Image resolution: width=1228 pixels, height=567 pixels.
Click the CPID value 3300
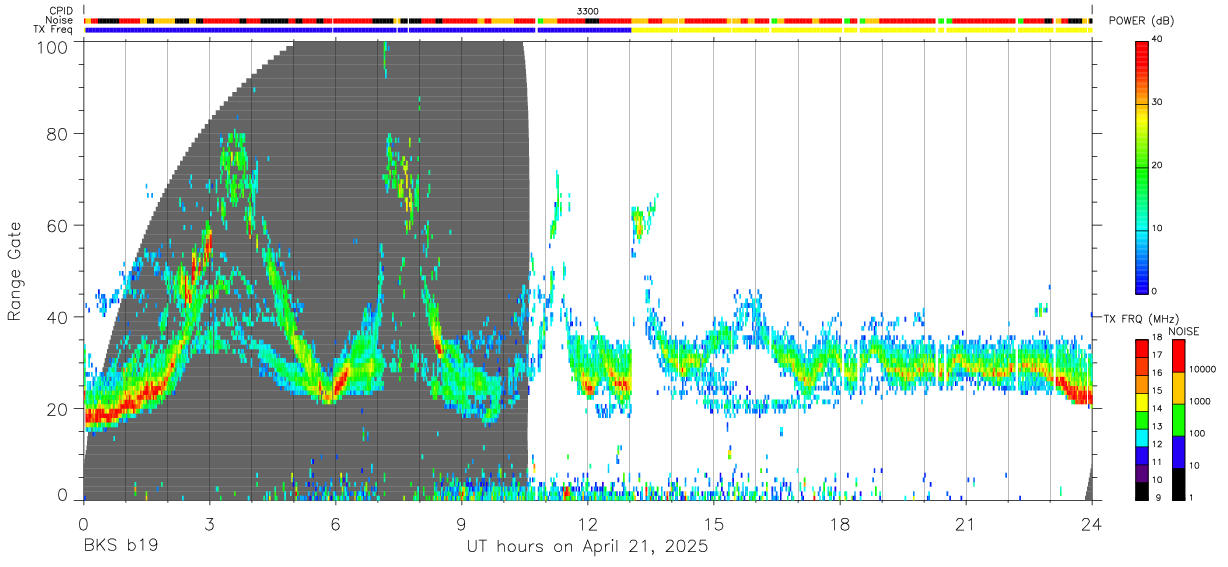tap(588, 11)
